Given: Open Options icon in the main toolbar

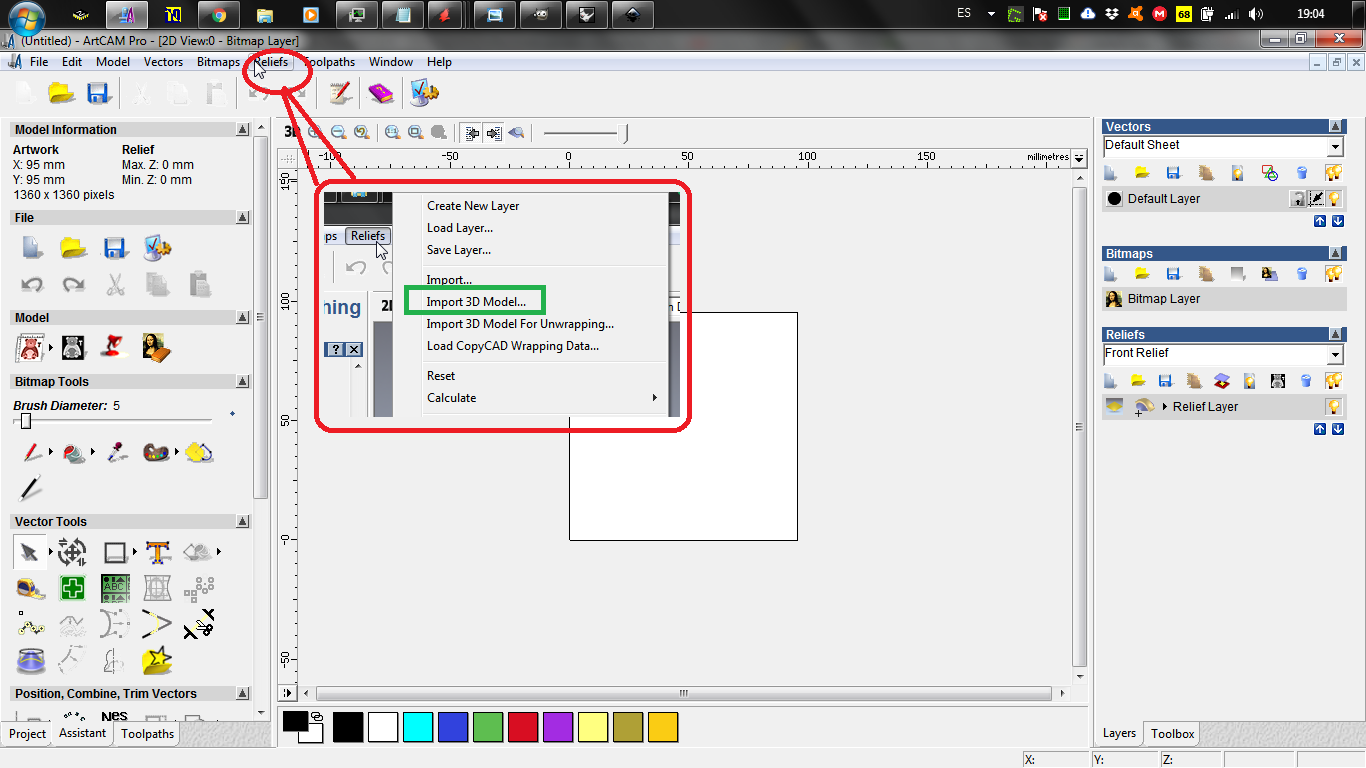Looking at the screenshot, I should pos(425,93).
